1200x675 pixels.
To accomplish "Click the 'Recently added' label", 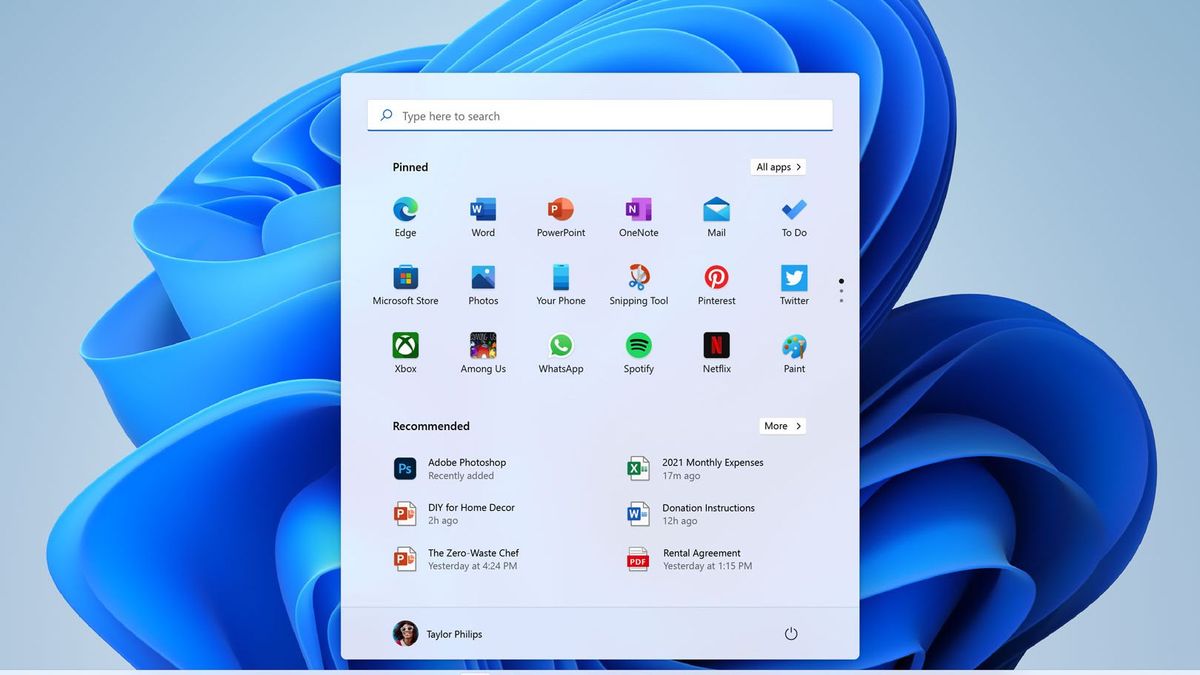I will pyautogui.click(x=461, y=476).
